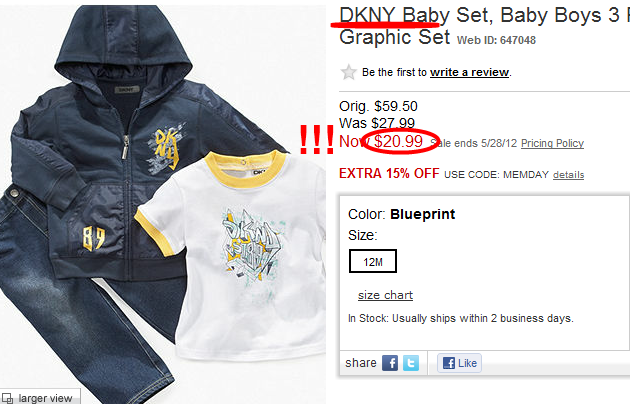630x404 pixels.
Task: Click the share label beside social icons
Action: [361, 363]
